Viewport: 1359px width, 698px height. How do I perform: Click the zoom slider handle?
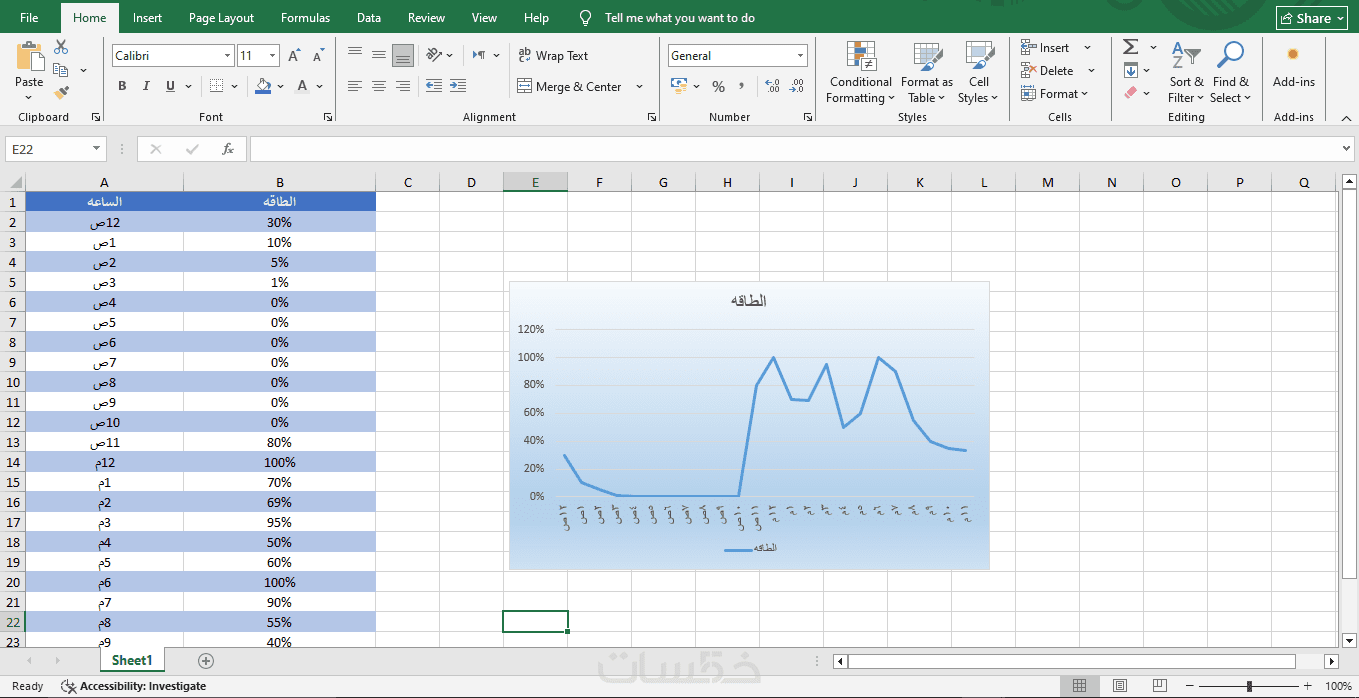click(1249, 686)
